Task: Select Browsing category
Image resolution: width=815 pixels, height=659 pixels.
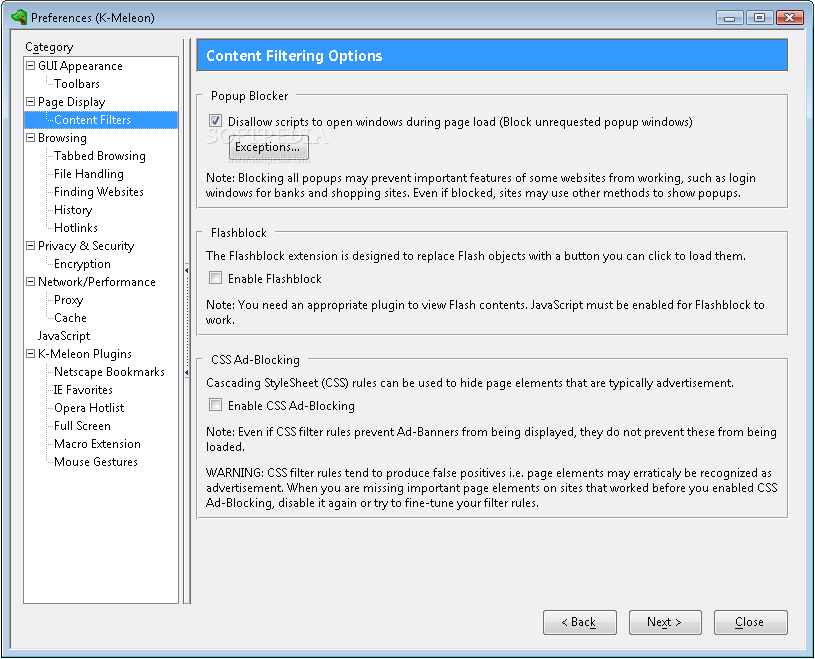Action: (x=62, y=138)
